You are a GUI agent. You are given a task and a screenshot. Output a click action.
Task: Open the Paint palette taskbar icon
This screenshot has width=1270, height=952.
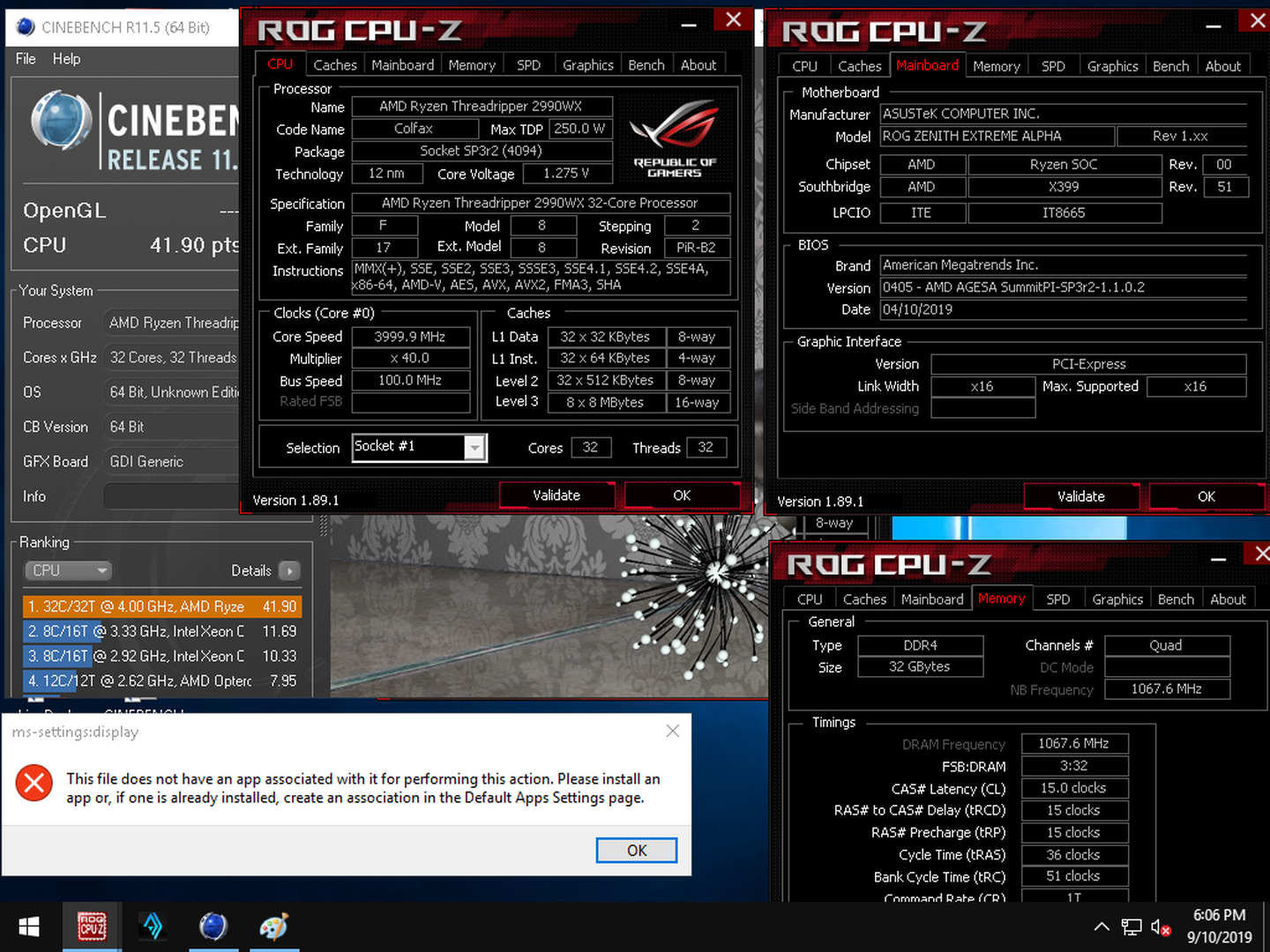[x=274, y=926]
